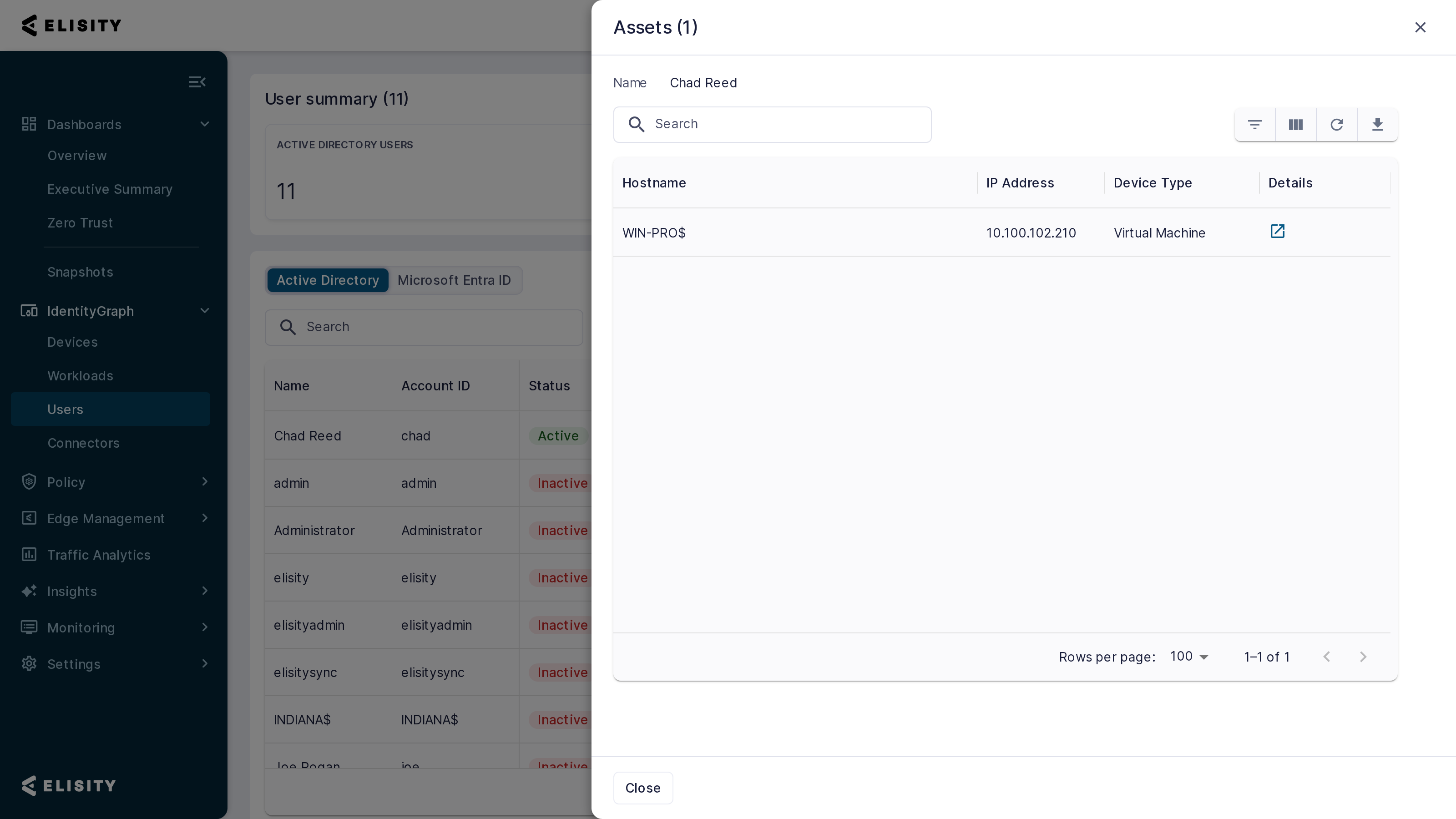
Task: Click Name column header in users table
Action: coord(291,386)
